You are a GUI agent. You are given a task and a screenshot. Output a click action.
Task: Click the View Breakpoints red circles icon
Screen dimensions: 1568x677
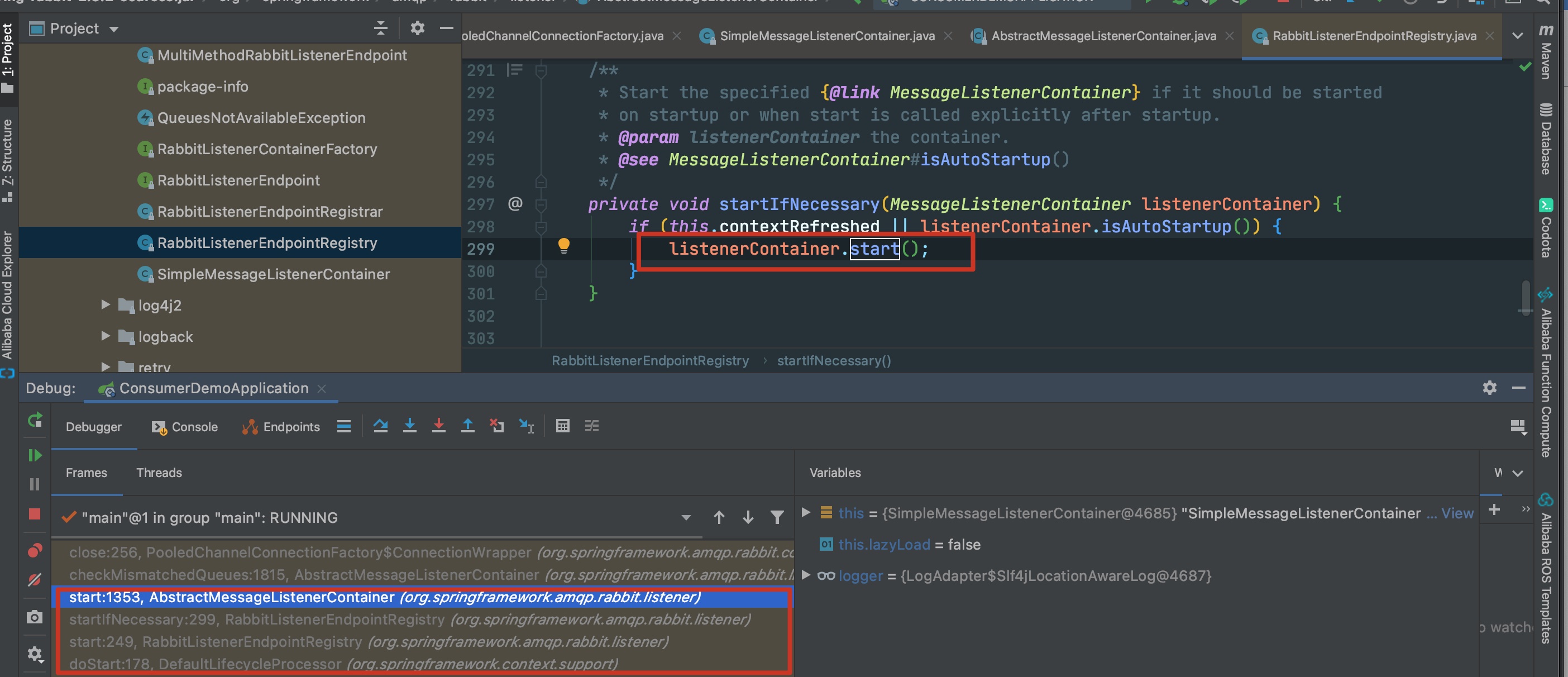click(x=35, y=550)
